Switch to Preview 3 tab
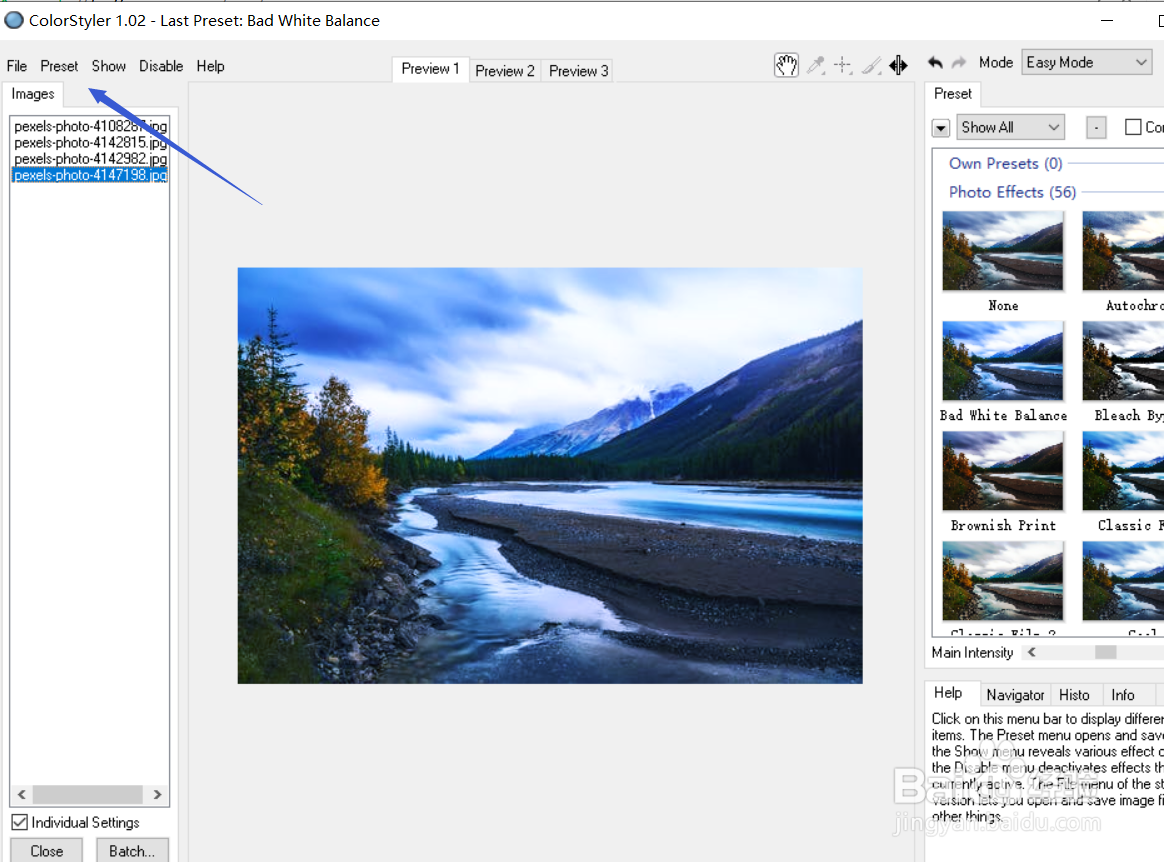This screenshot has width=1164, height=862. pyautogui.click(x=578, y=71)
